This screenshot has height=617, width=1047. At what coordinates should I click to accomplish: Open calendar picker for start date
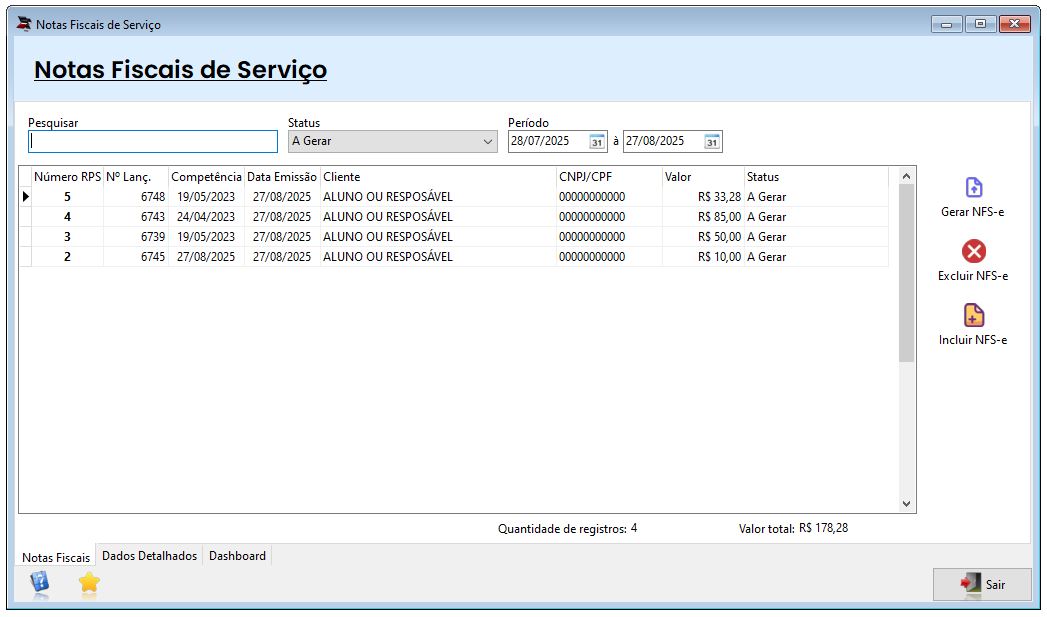597,141
